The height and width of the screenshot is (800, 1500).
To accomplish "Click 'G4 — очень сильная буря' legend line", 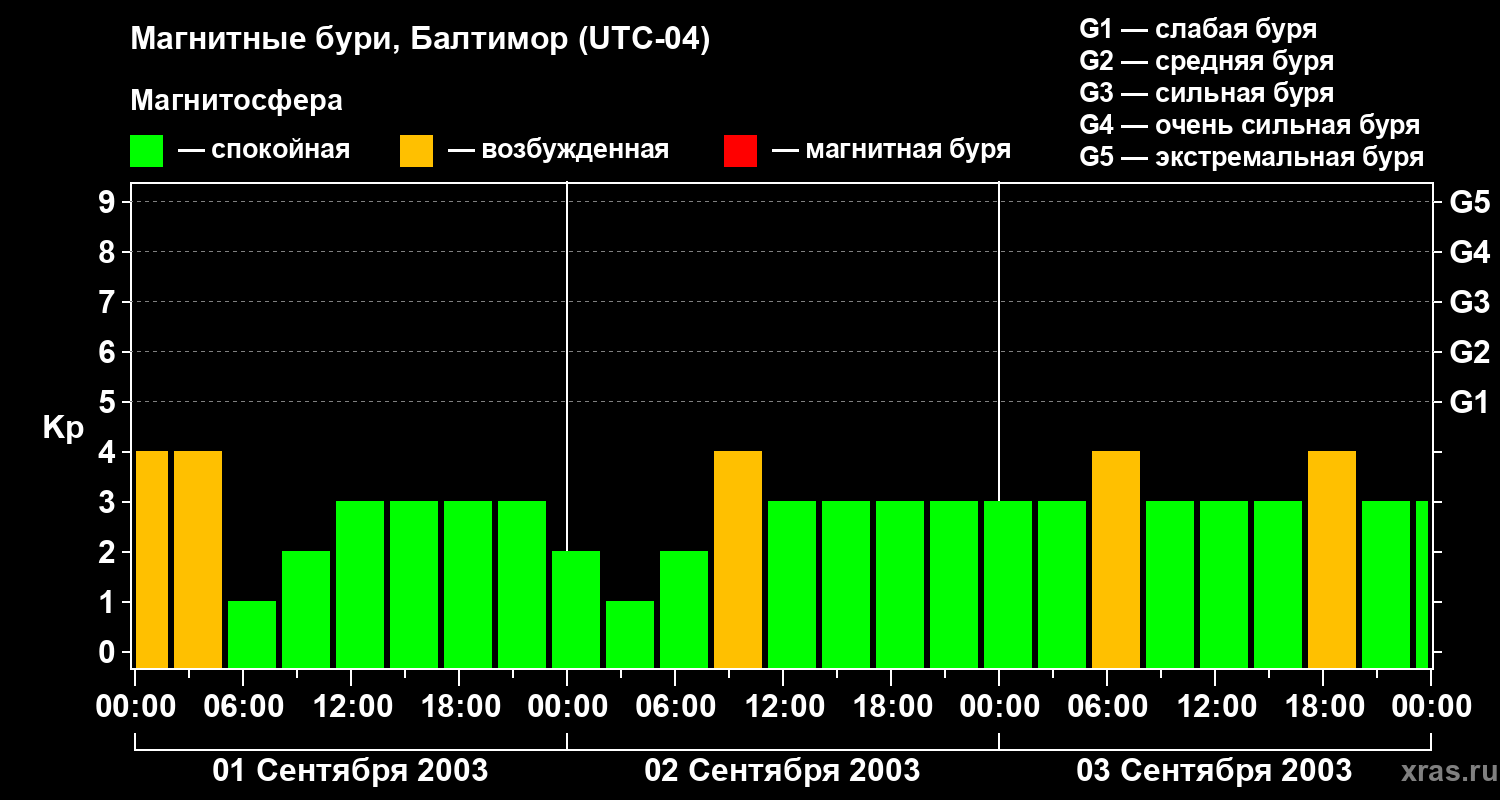I will (1249, 125).
